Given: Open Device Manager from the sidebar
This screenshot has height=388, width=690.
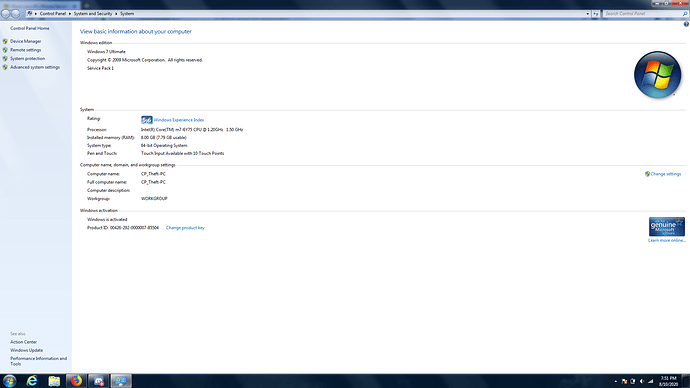Looking at the screenshot, I should coord(26,41).
